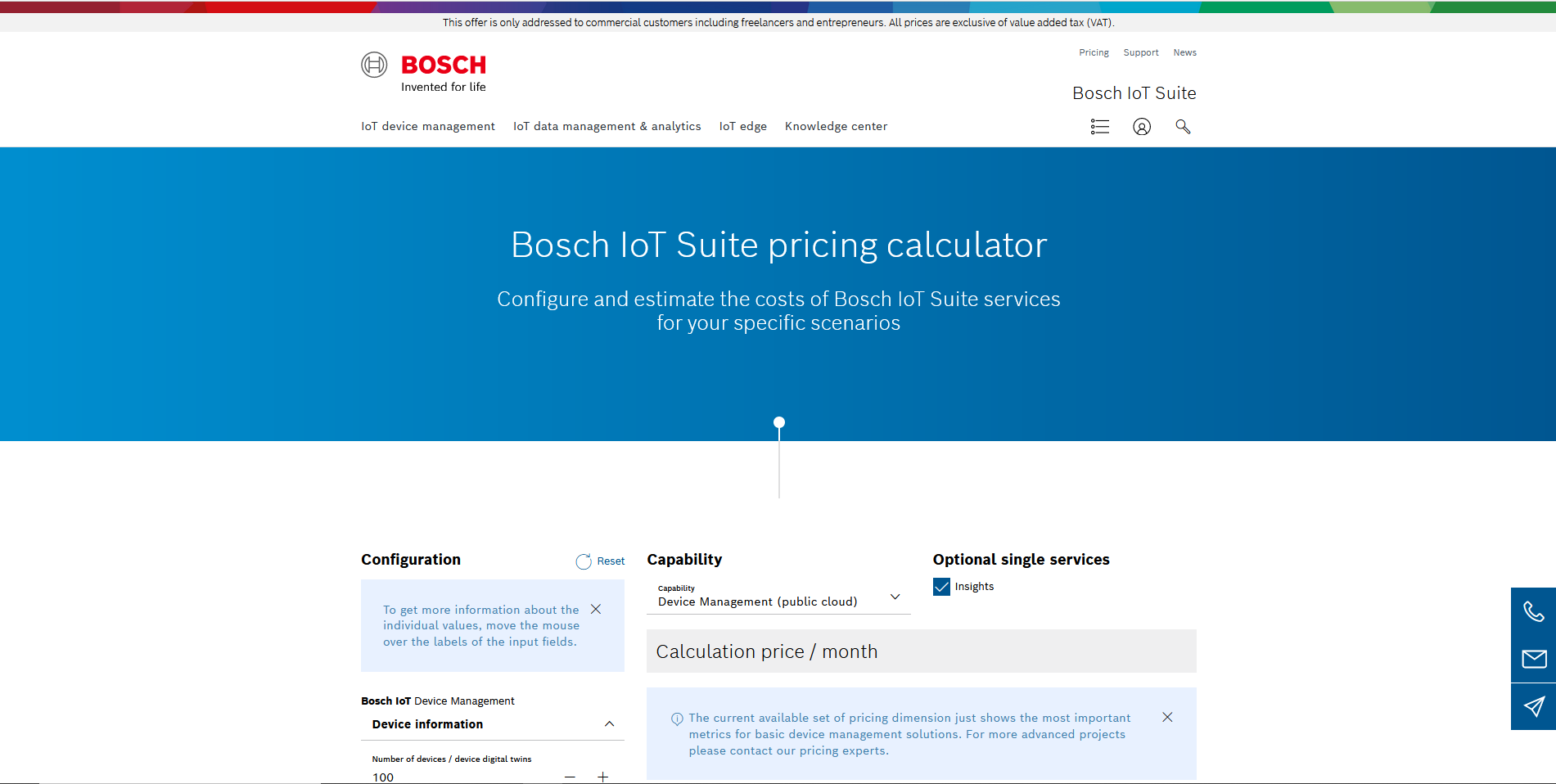Click the Reset circular arrow icon
The width and height of the screenshot is (1556, 784).
coord(584,561)
